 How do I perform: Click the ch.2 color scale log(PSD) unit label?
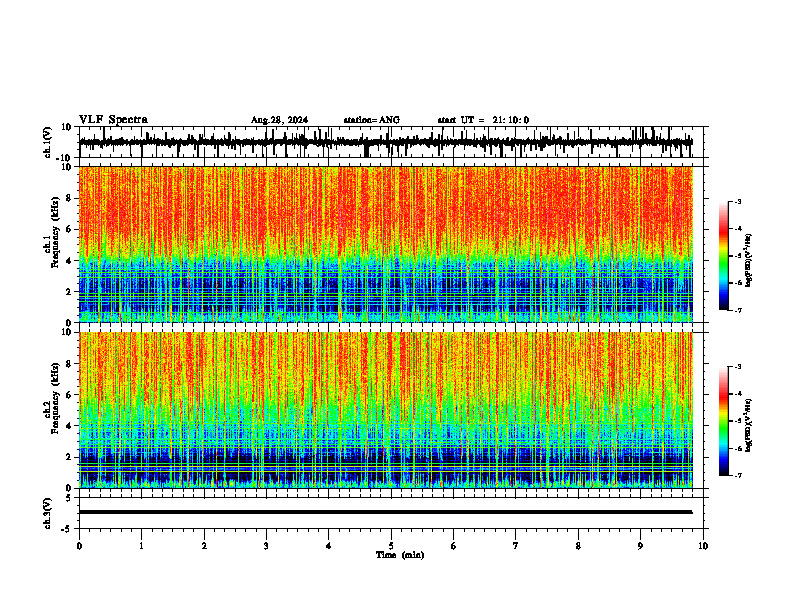(x=749, y=425)
